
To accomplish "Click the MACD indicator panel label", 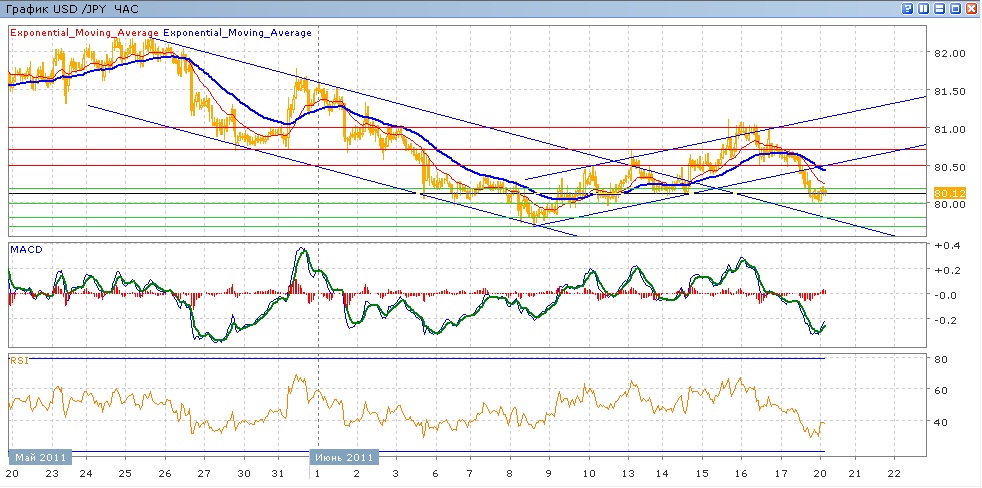I will [x=25, y=247].
